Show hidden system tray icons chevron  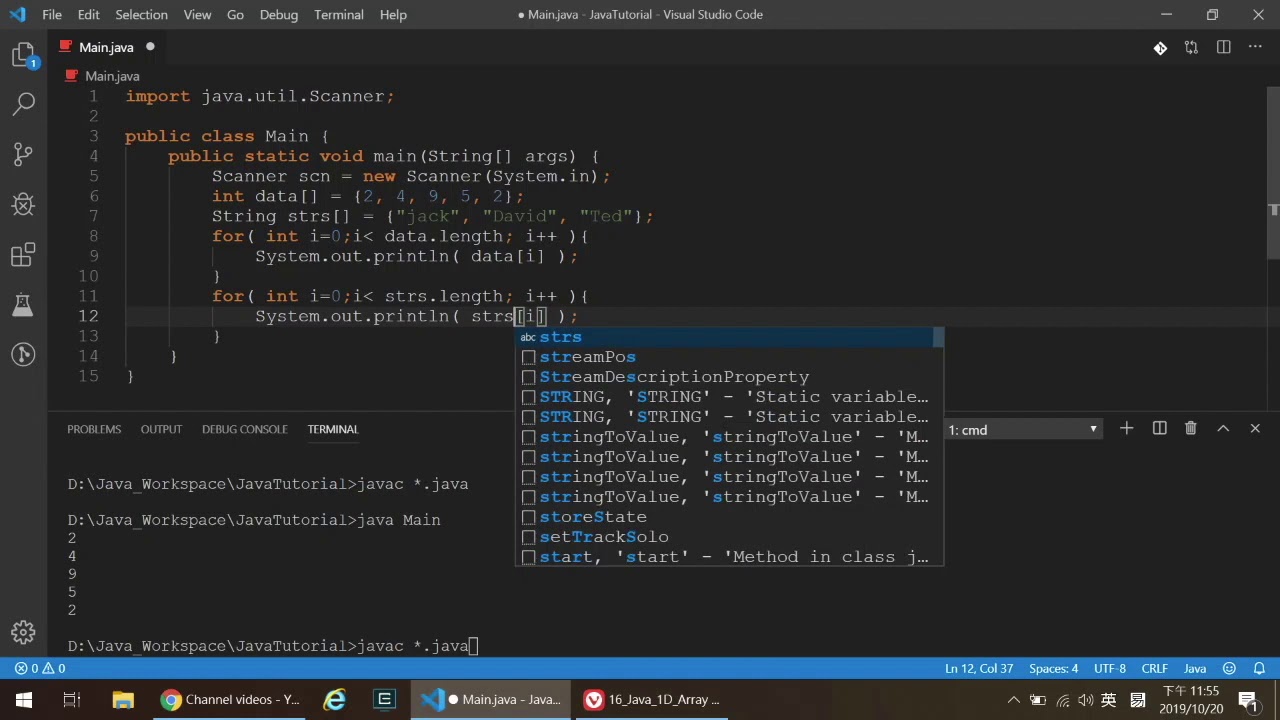coord(1014,700)
